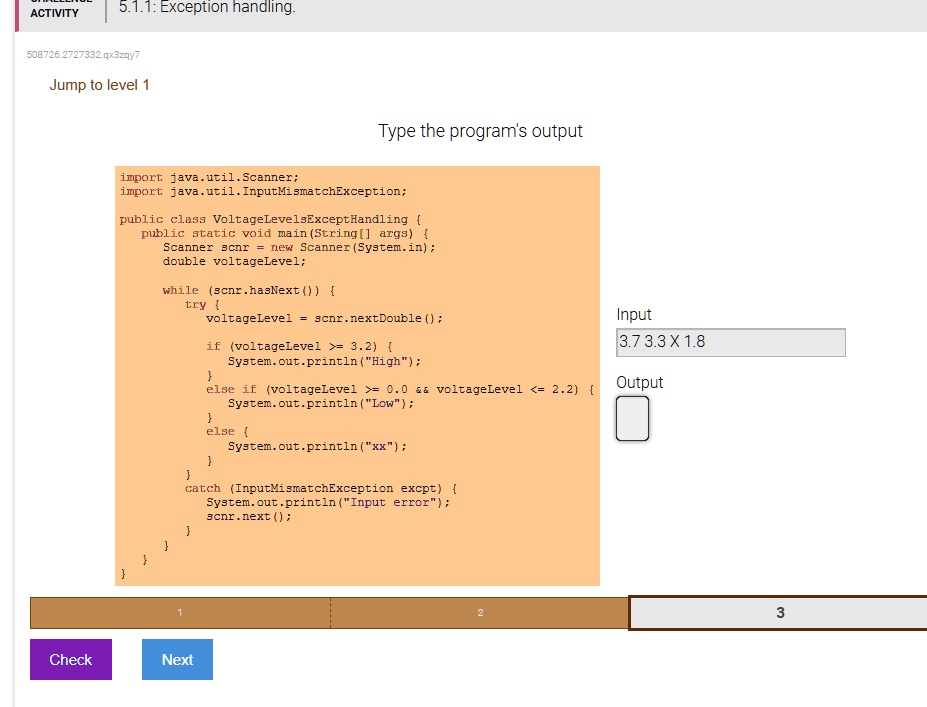Click the purple Check button
This screenshot has width=927, height=707.
[71, 660]
